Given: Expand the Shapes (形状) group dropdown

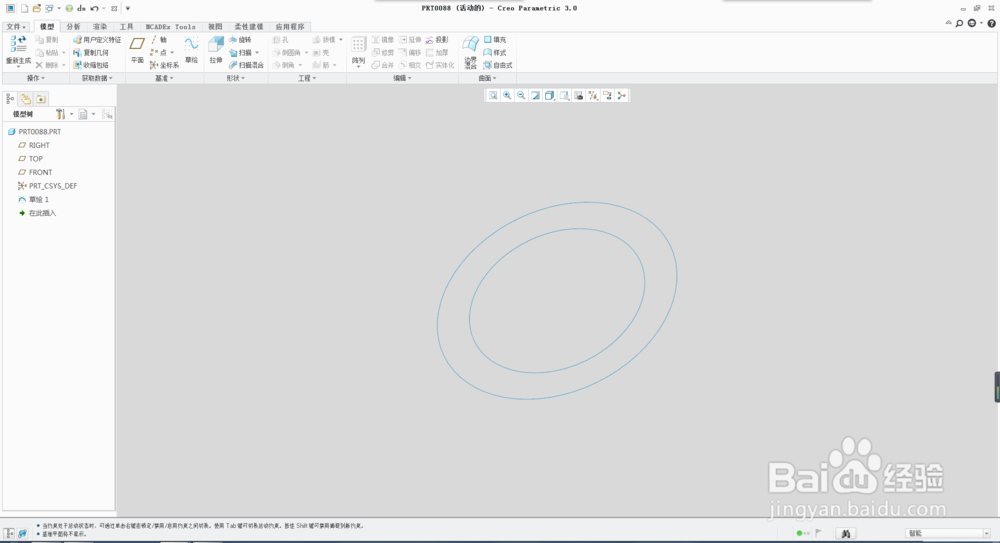Looking at the screenshot, I should (236, 78).
